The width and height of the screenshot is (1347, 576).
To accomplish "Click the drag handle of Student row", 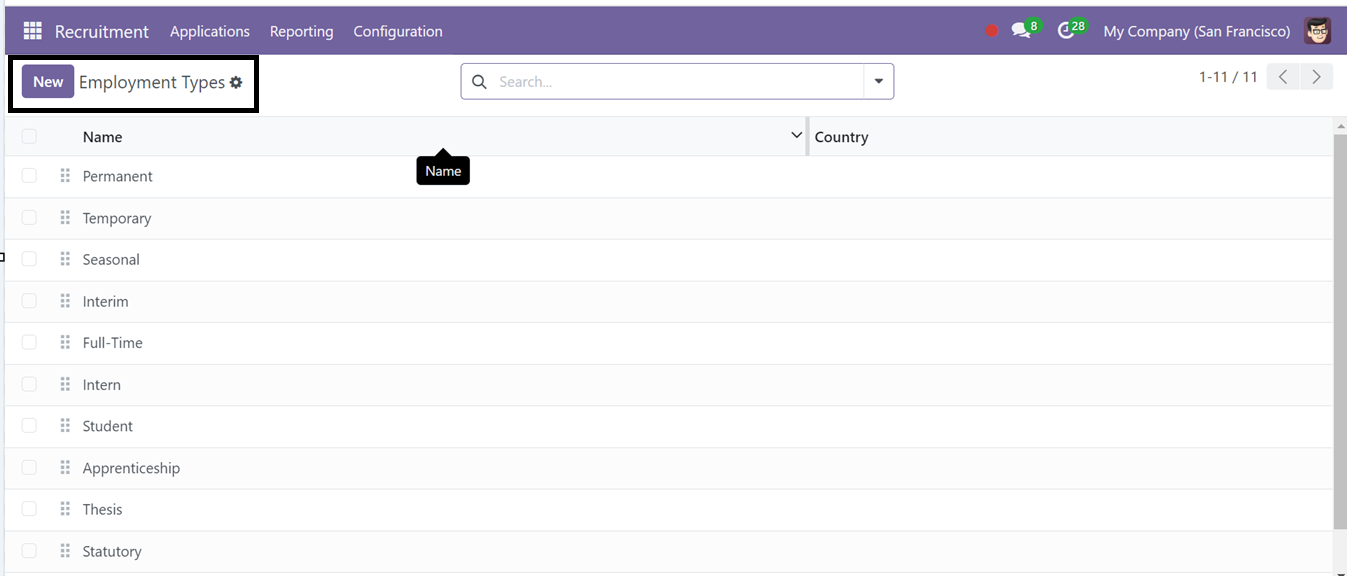I will [65, 426].
